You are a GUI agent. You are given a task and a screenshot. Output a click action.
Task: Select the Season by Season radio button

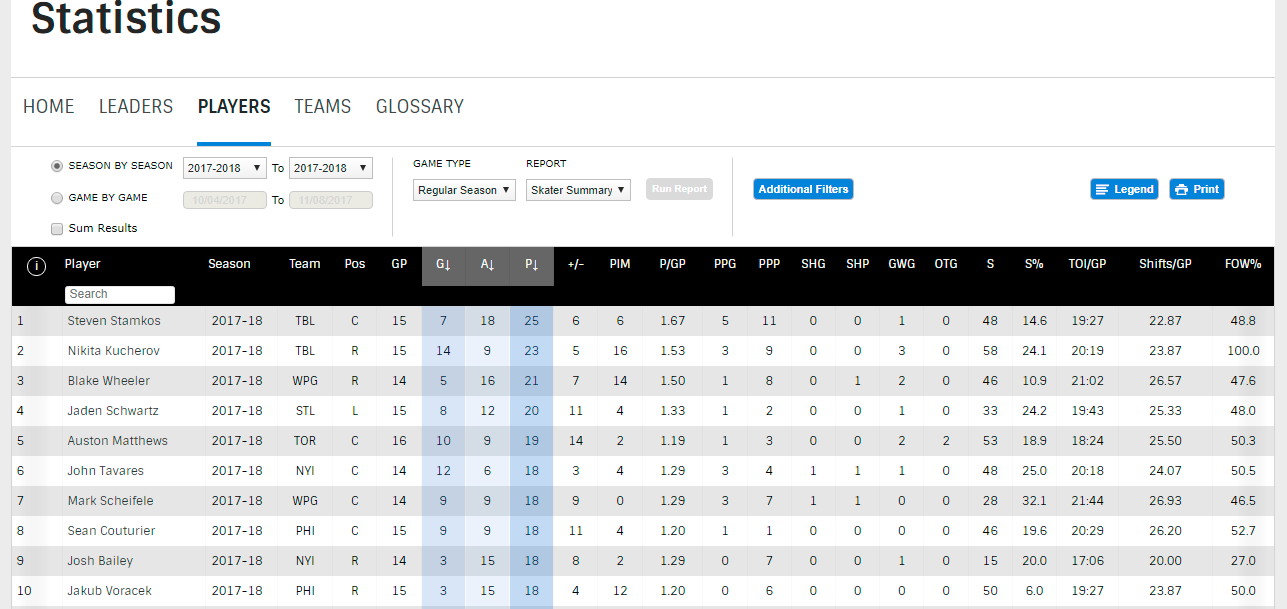(57, 166)
